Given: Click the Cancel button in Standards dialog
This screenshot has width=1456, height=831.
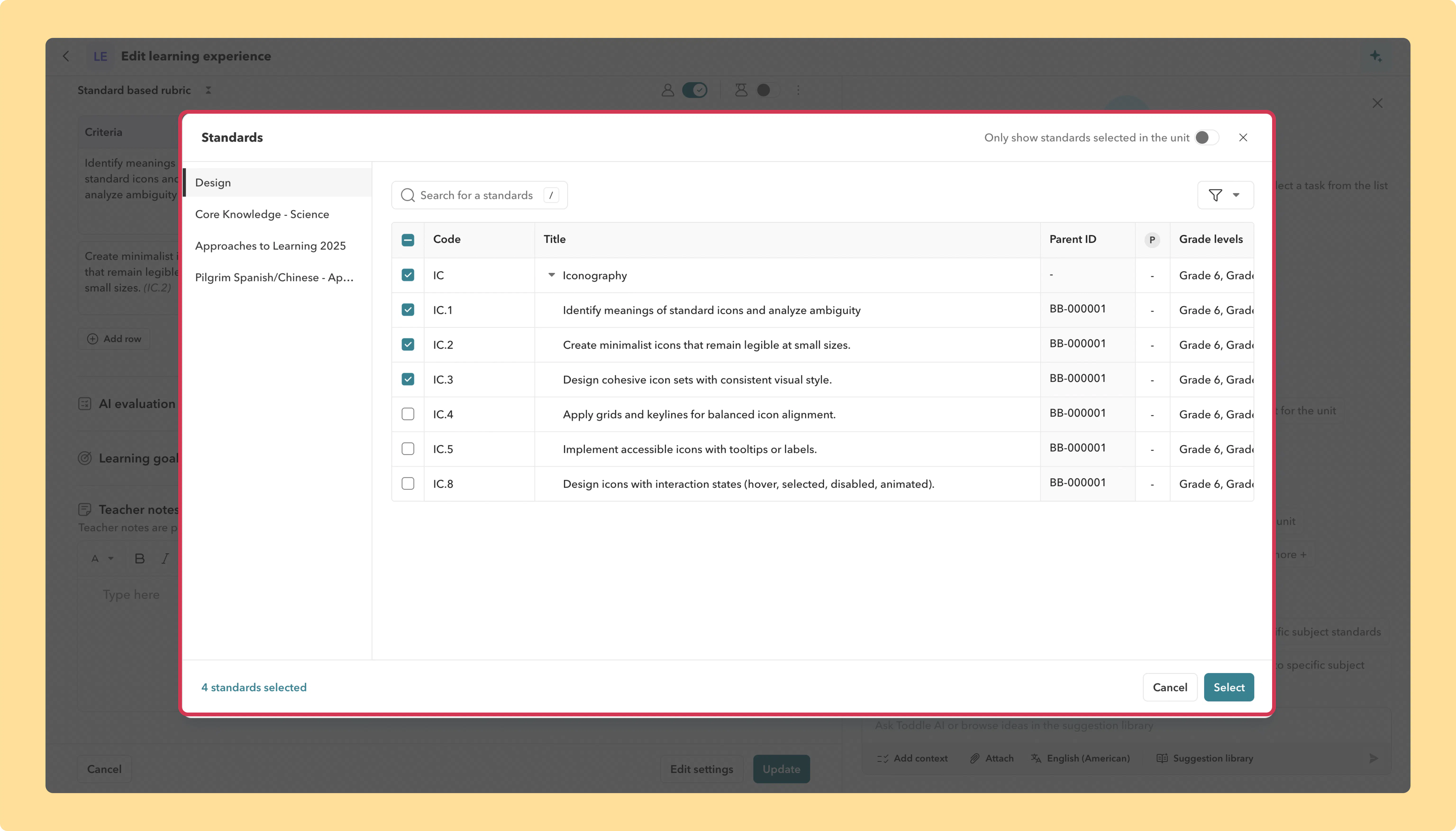Looking at the screenshot, I should pyautogui.click(x=1170, y=687).
